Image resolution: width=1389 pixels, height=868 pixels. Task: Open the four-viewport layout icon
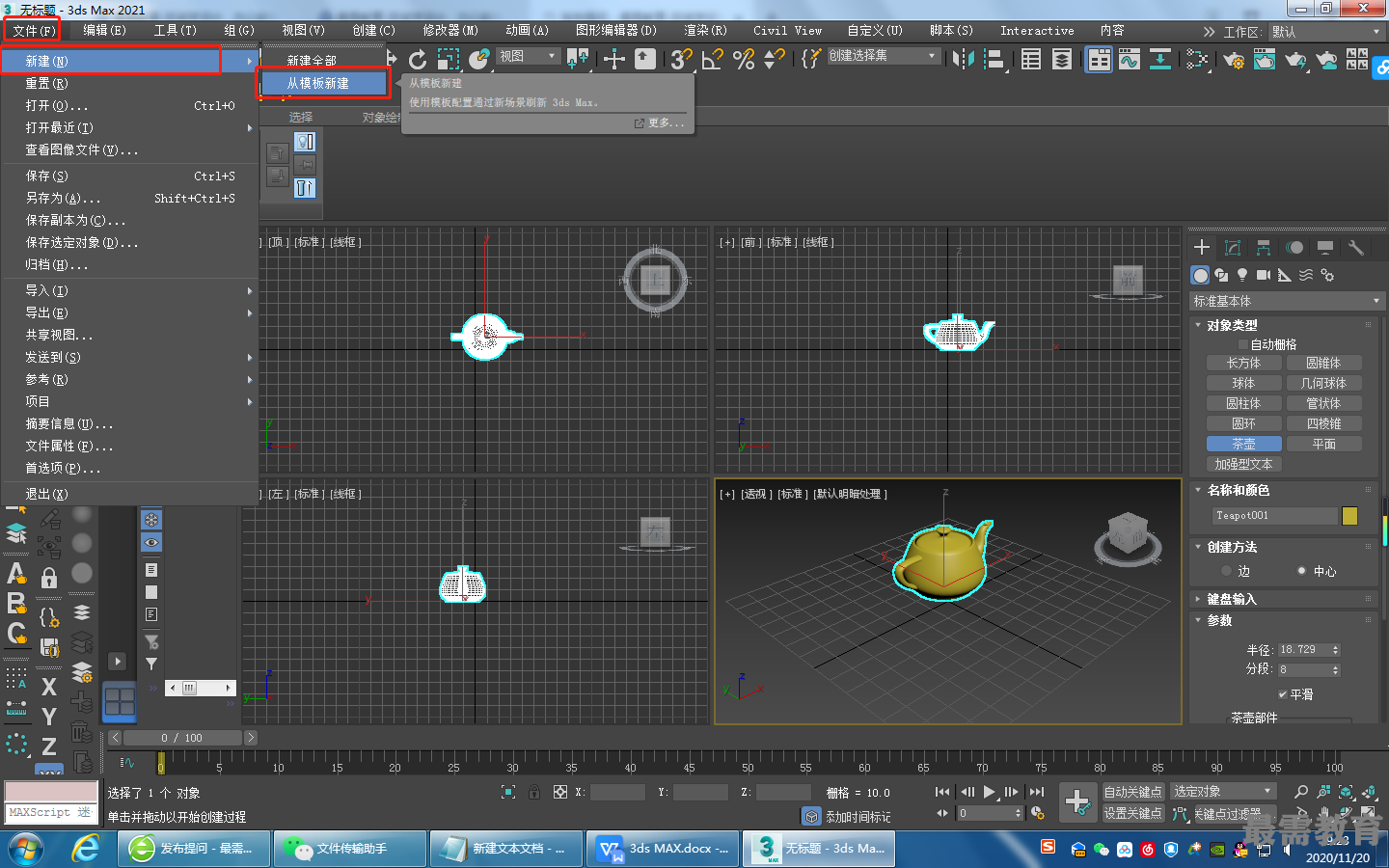pos(120,701)
